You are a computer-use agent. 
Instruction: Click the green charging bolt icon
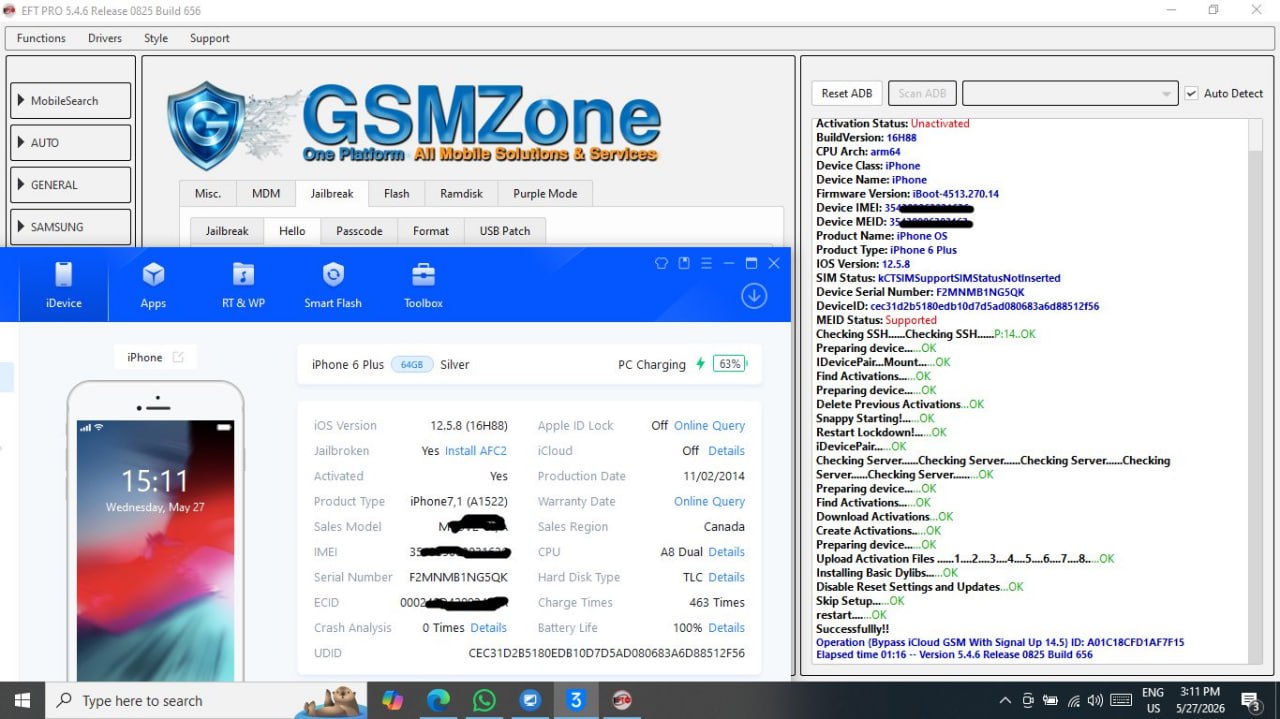click(700, 364)
